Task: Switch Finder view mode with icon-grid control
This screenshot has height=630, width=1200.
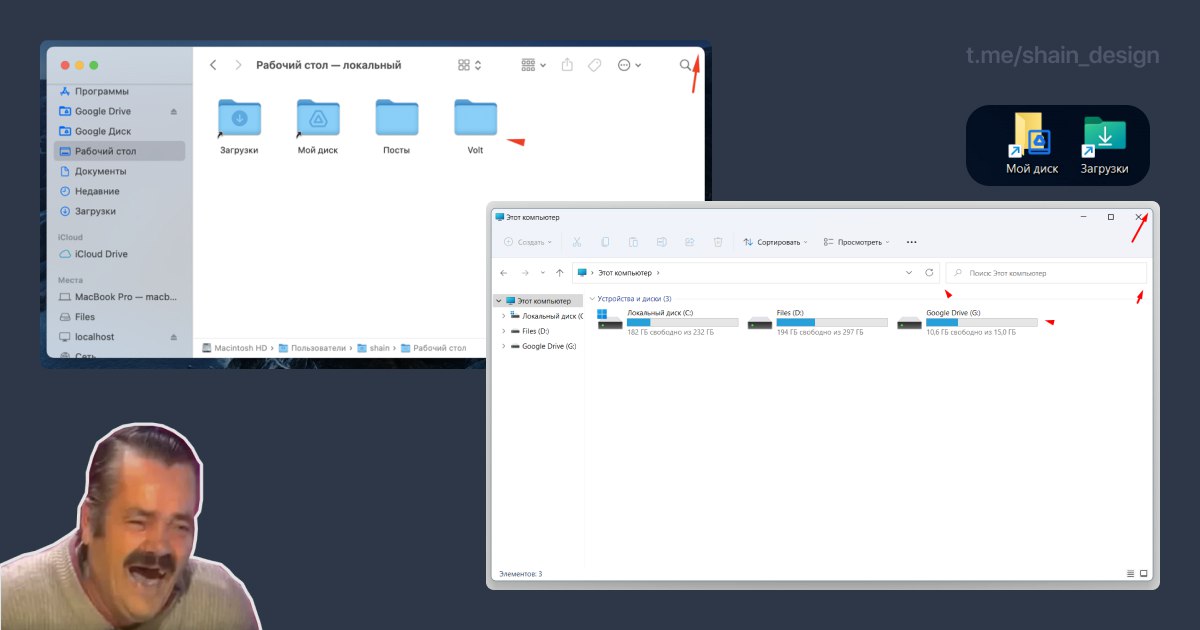Action: click(469, 65)
